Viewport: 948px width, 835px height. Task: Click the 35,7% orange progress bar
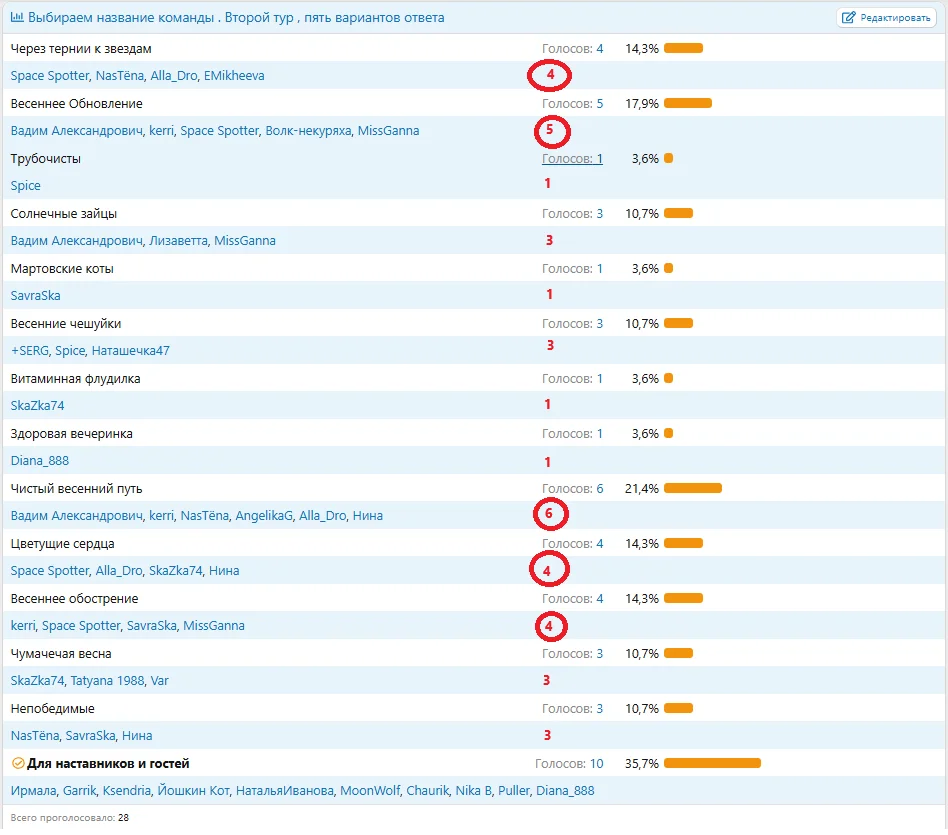[712, 763]
